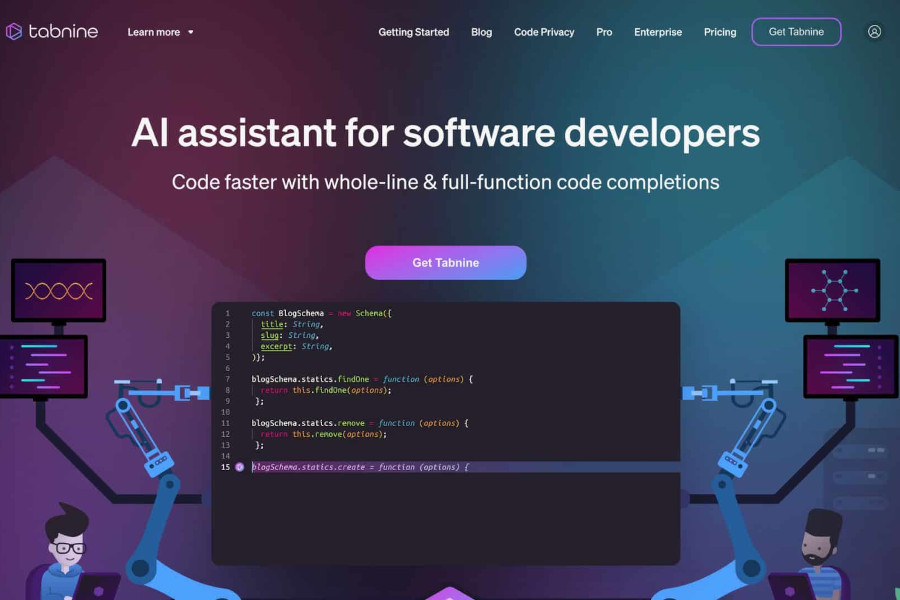Click the 'return this.findOne(options);' line
This screenshot has height=600, width=900.
click(325, 390)
